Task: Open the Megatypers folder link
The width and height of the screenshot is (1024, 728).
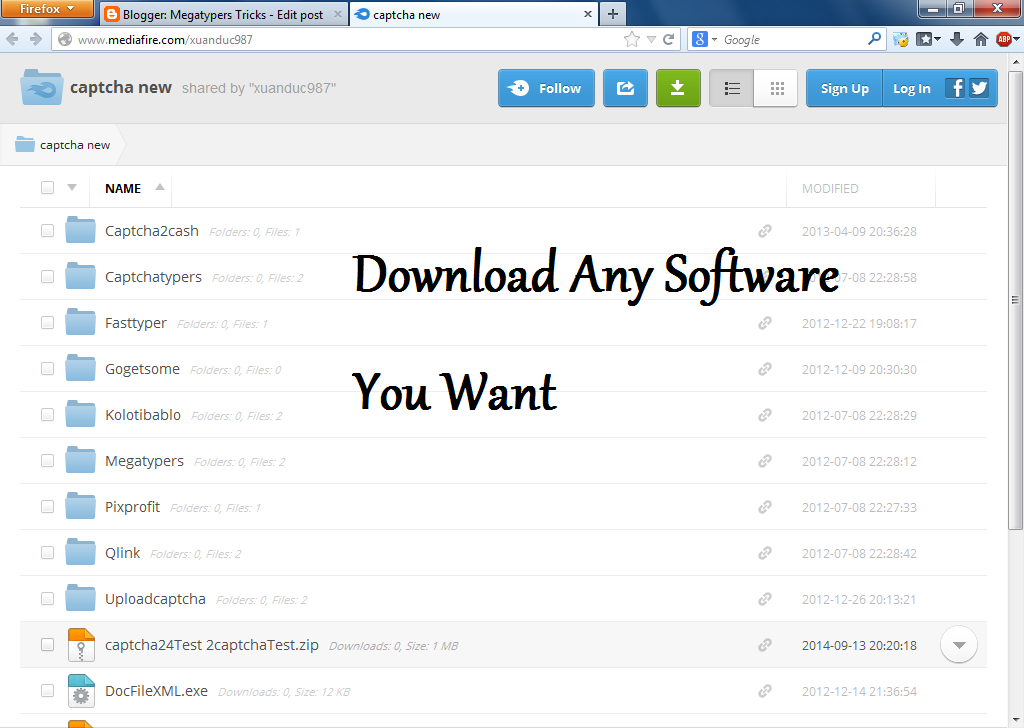Action: point(143,460)
